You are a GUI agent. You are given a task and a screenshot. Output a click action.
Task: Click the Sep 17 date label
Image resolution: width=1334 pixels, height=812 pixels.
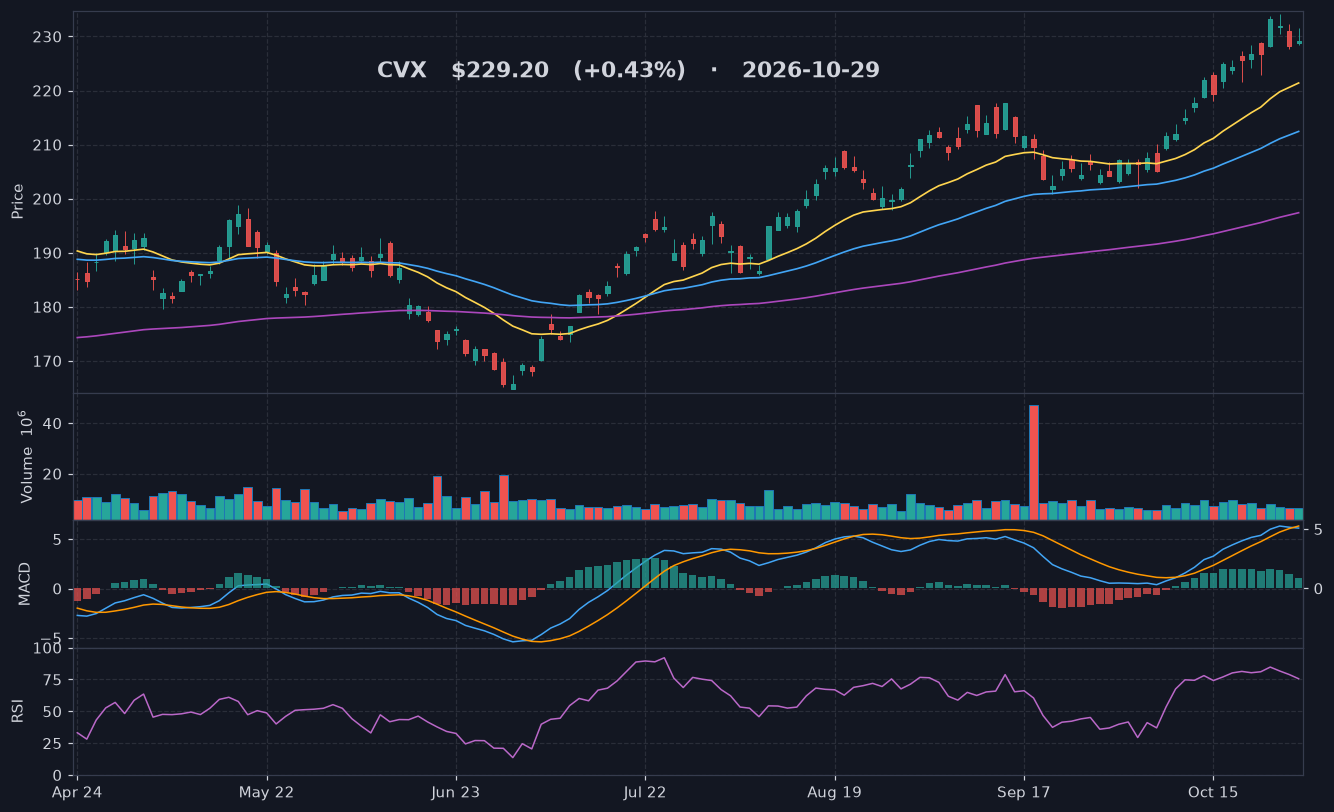tap(1024, 792)
